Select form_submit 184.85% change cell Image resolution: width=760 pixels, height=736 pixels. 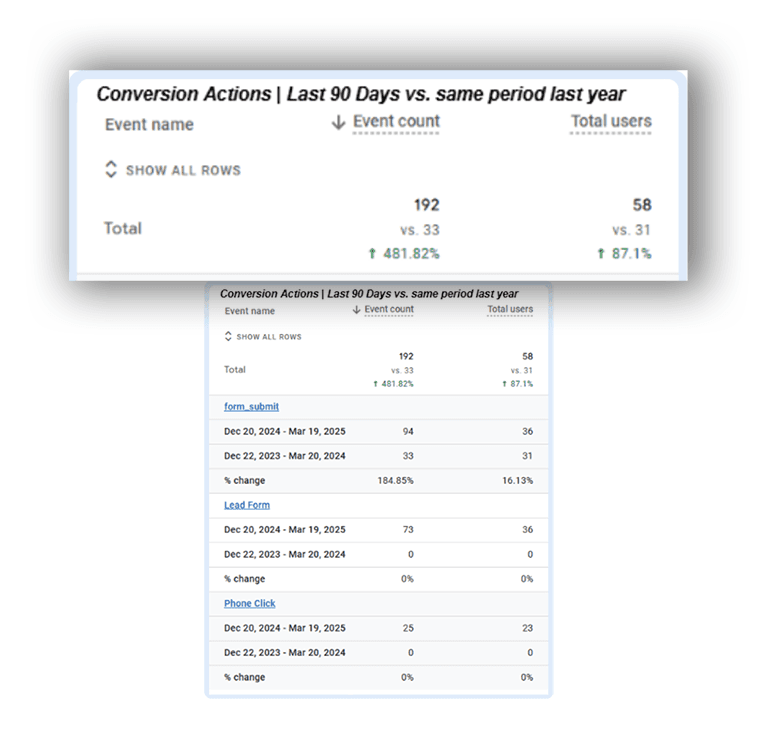pyautogui.click(x=396, y=480)
